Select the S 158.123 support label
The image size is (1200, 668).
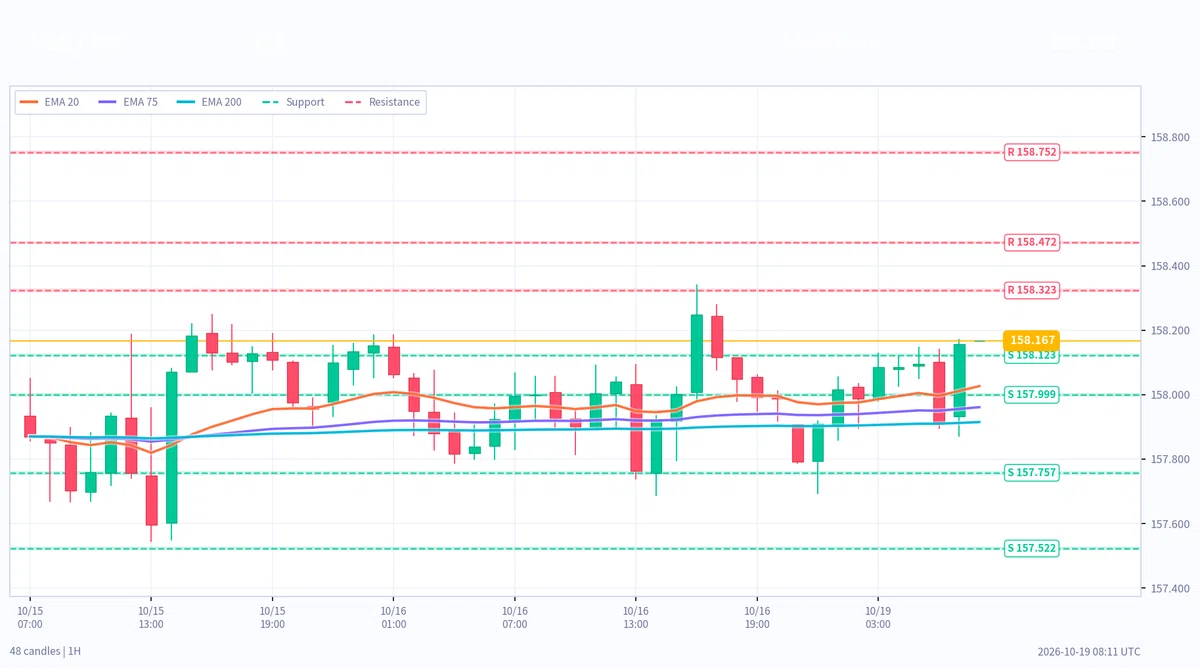[x=1031, y=355]
